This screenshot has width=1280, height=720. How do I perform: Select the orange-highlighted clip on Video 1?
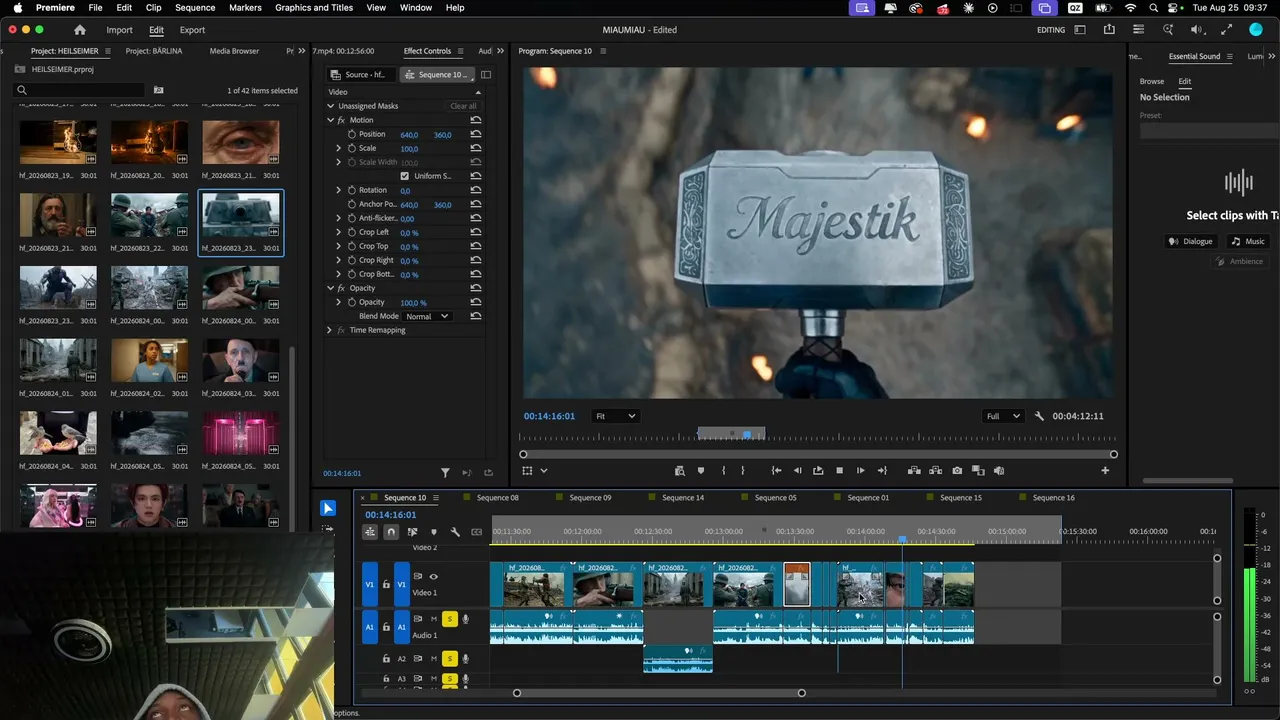797,584
